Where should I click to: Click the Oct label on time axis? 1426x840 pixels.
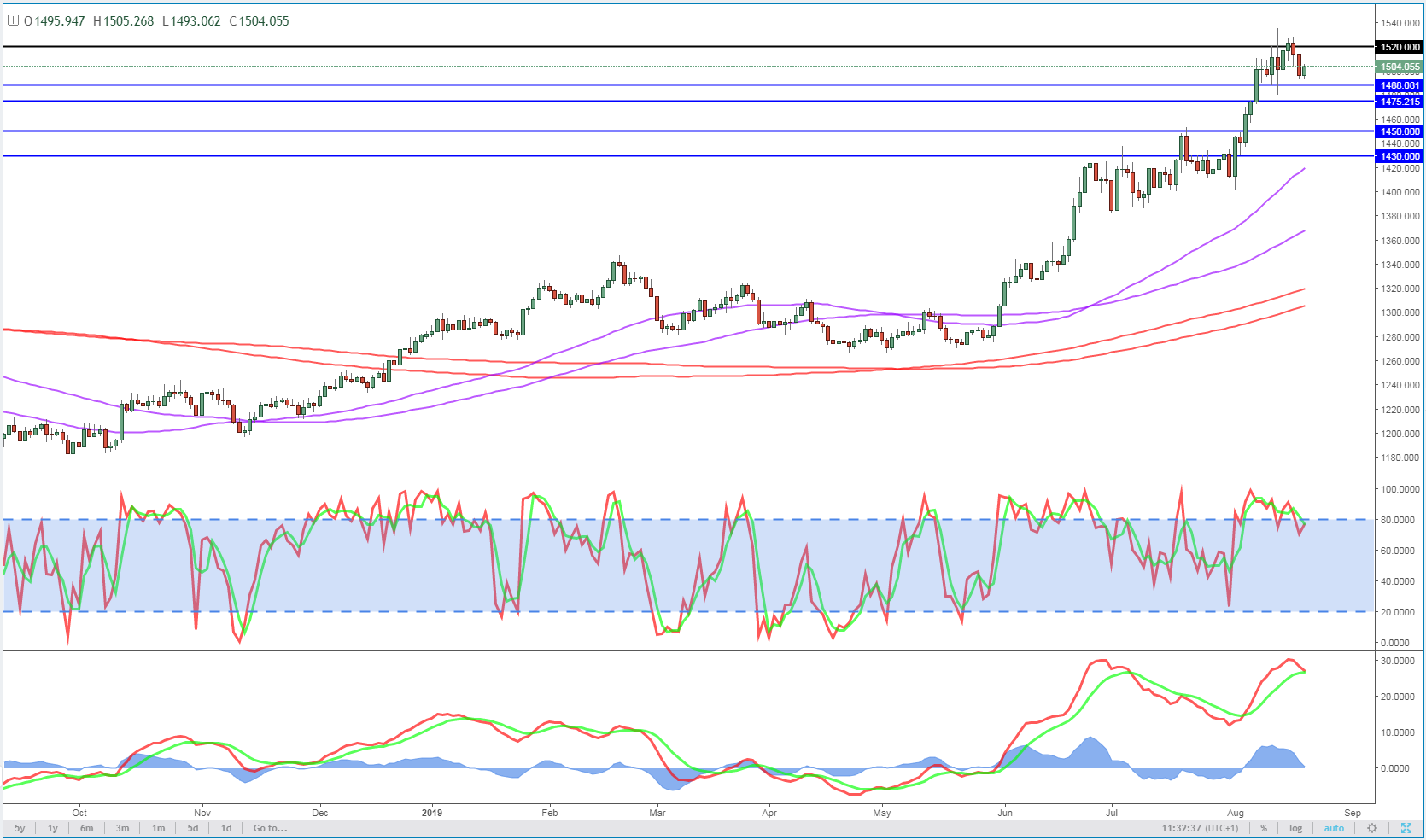[79, 813]
